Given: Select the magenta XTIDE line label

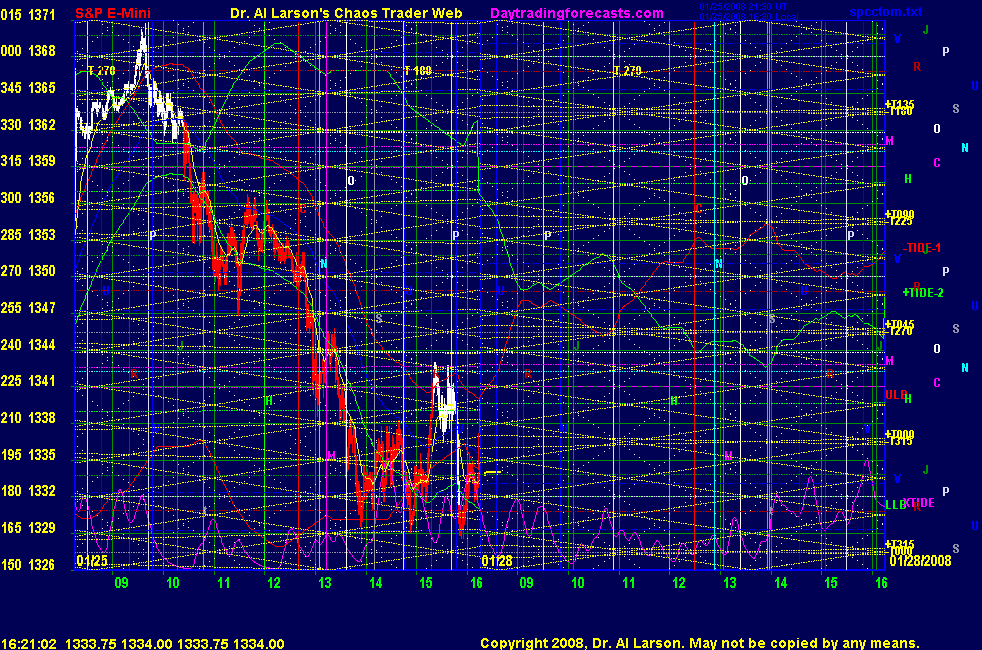Looking at the screenshot, I should [919, 503].
